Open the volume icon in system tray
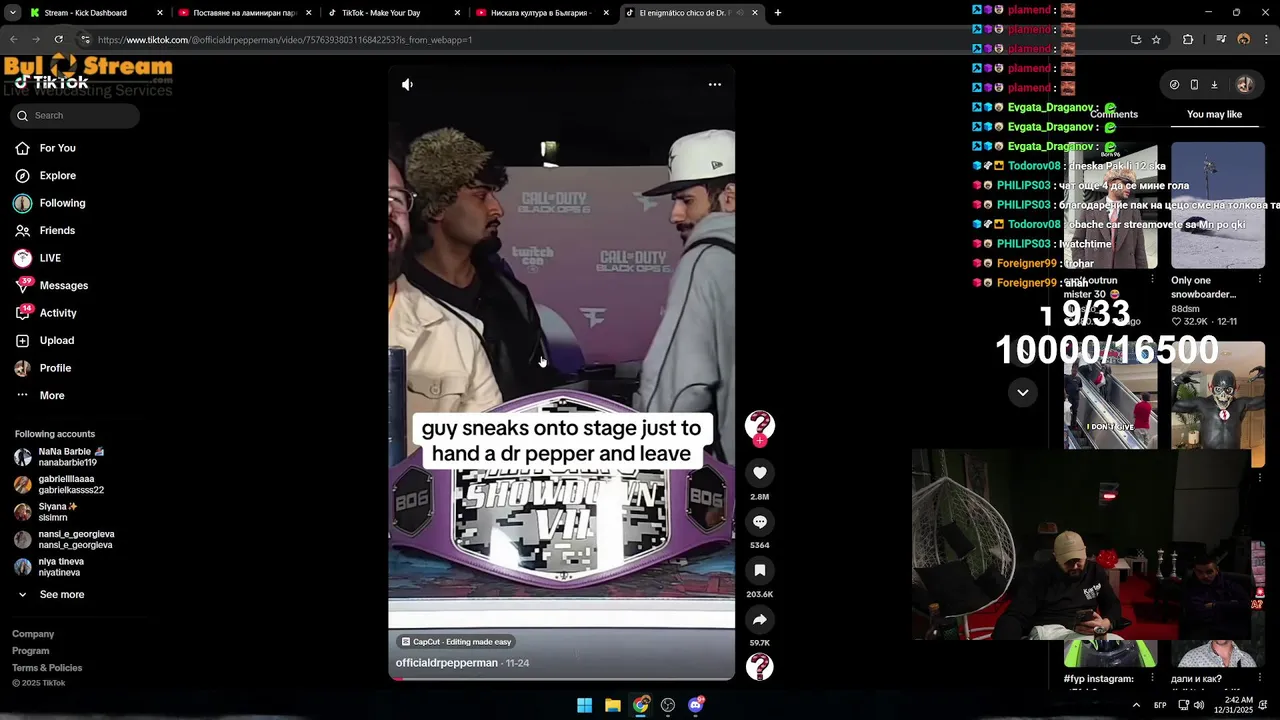Screen dimensions: 1280x720 1198,705
